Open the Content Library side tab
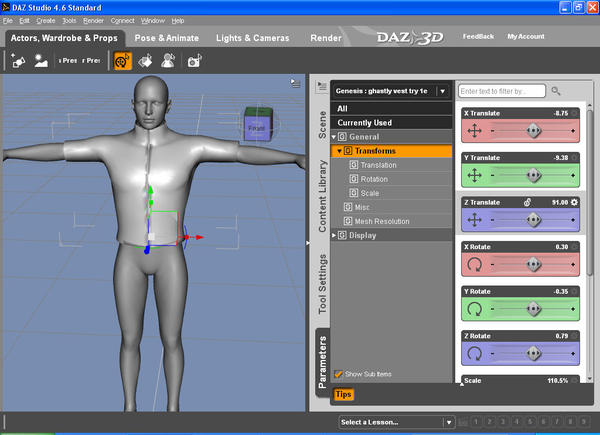 click(322, 196)
